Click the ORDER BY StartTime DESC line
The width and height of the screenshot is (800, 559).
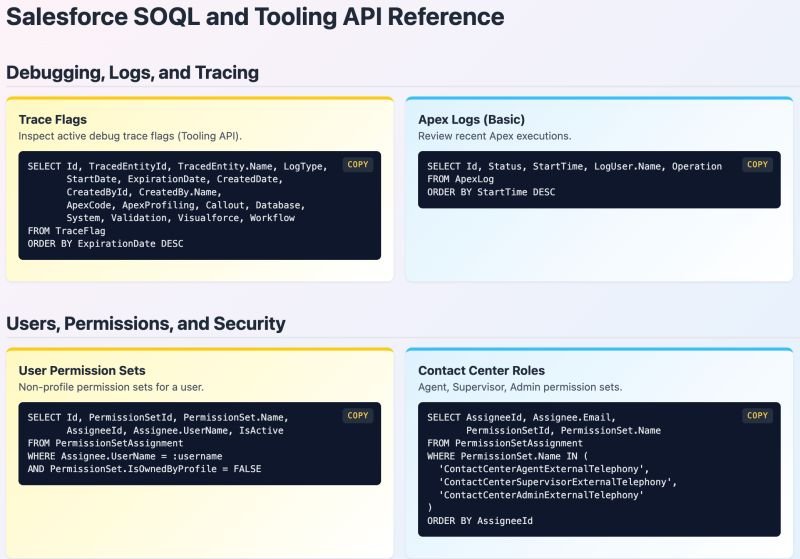click(491, 192)
